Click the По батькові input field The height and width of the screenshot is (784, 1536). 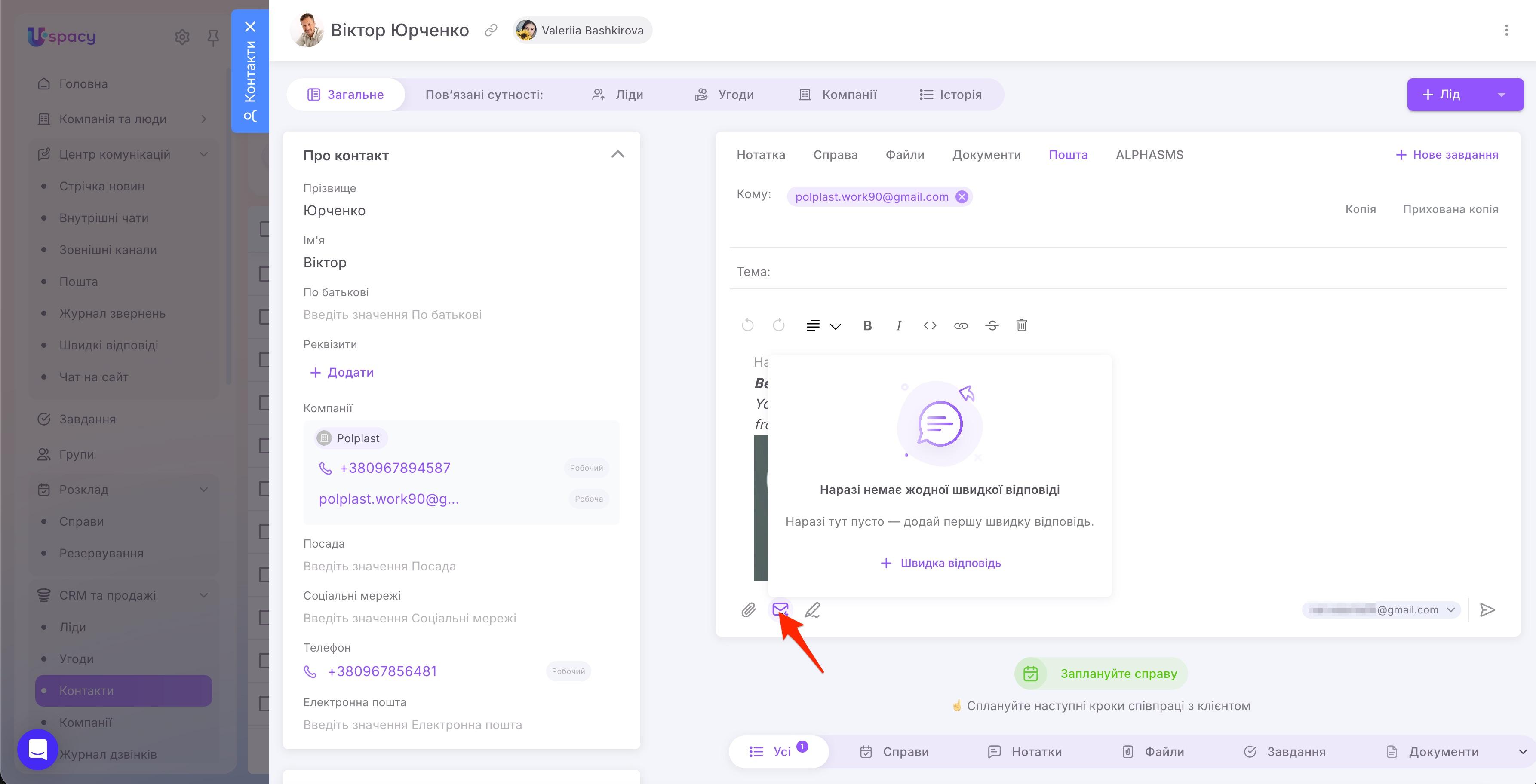461,315
